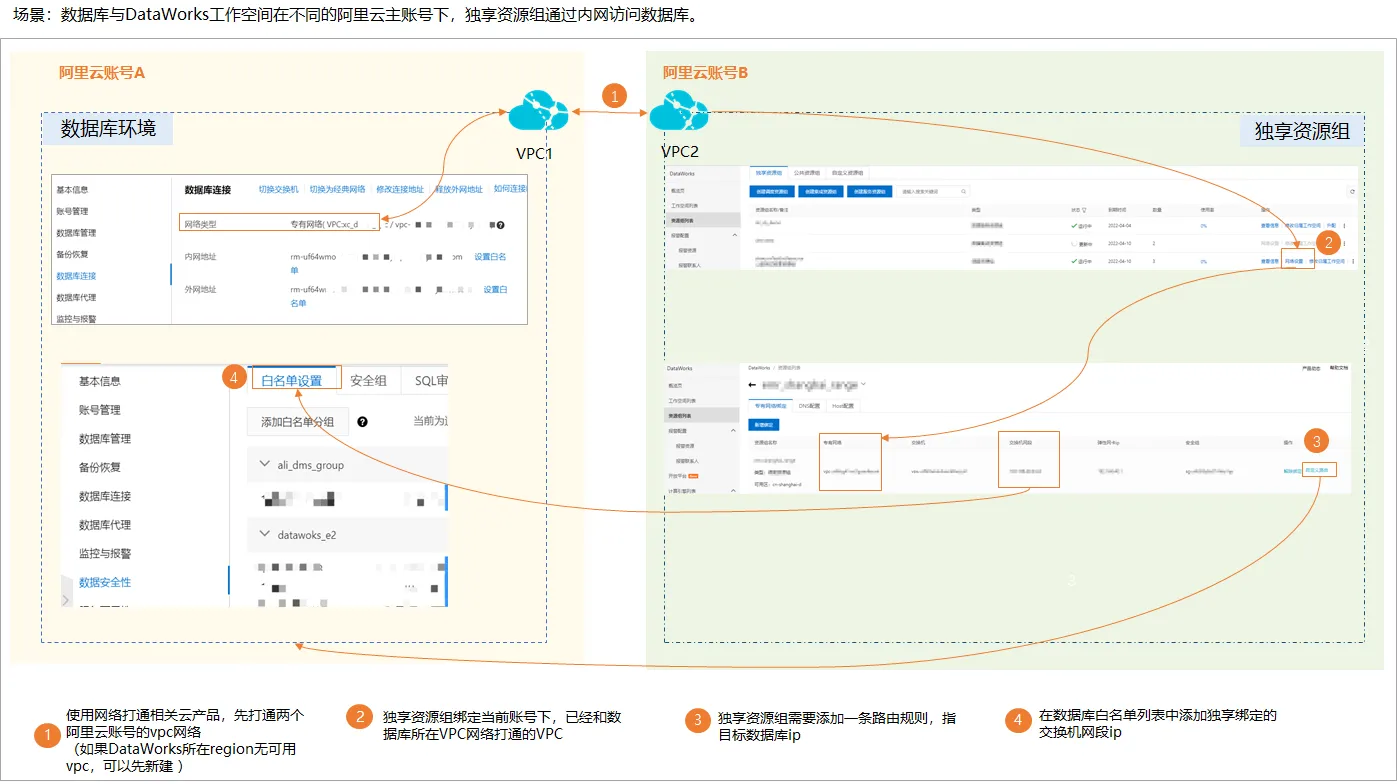Click search field in resource group list
The image size is (1397, 784).
(x=933, y=191)
